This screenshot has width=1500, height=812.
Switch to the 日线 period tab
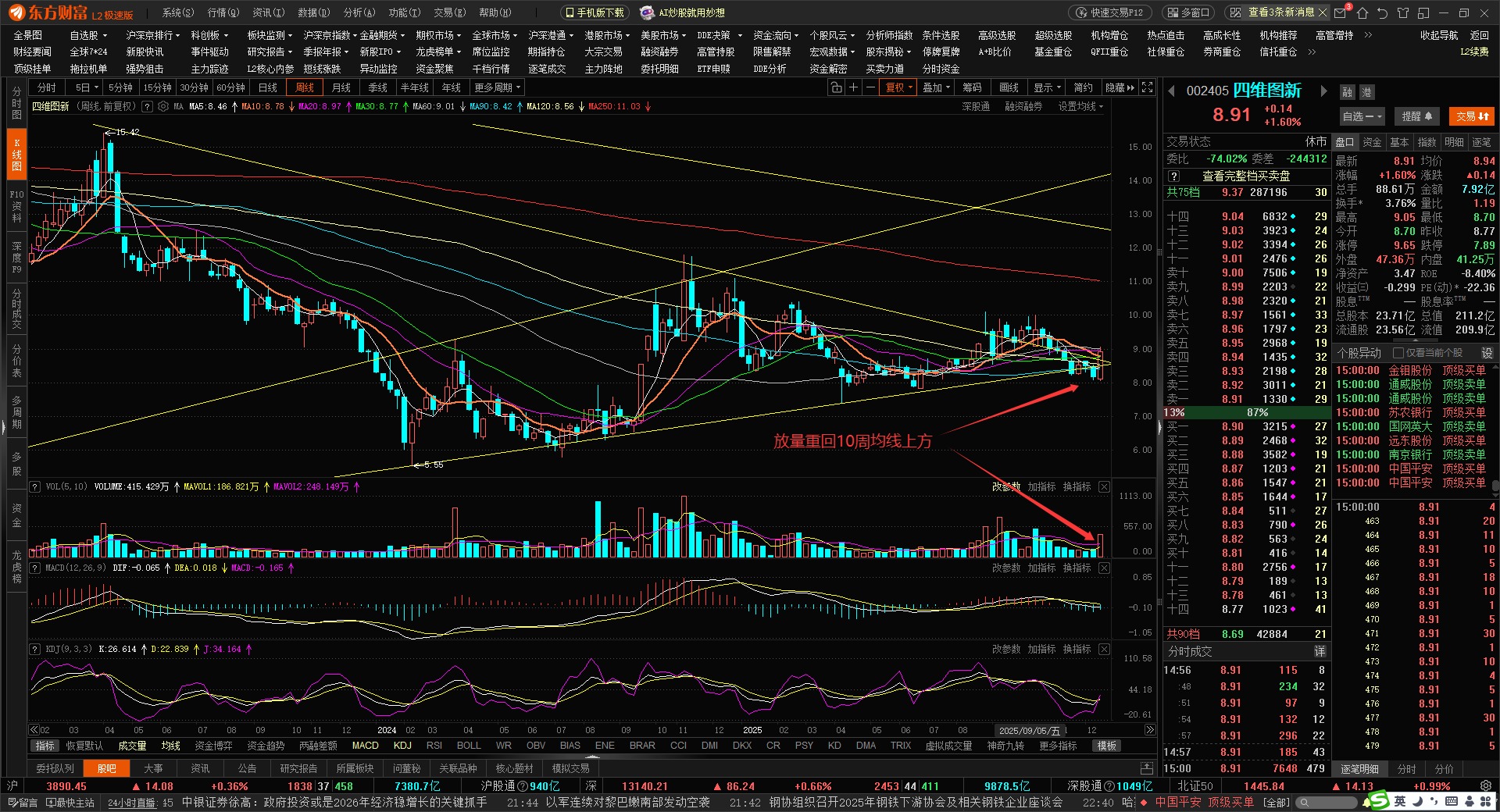point(268,87)
